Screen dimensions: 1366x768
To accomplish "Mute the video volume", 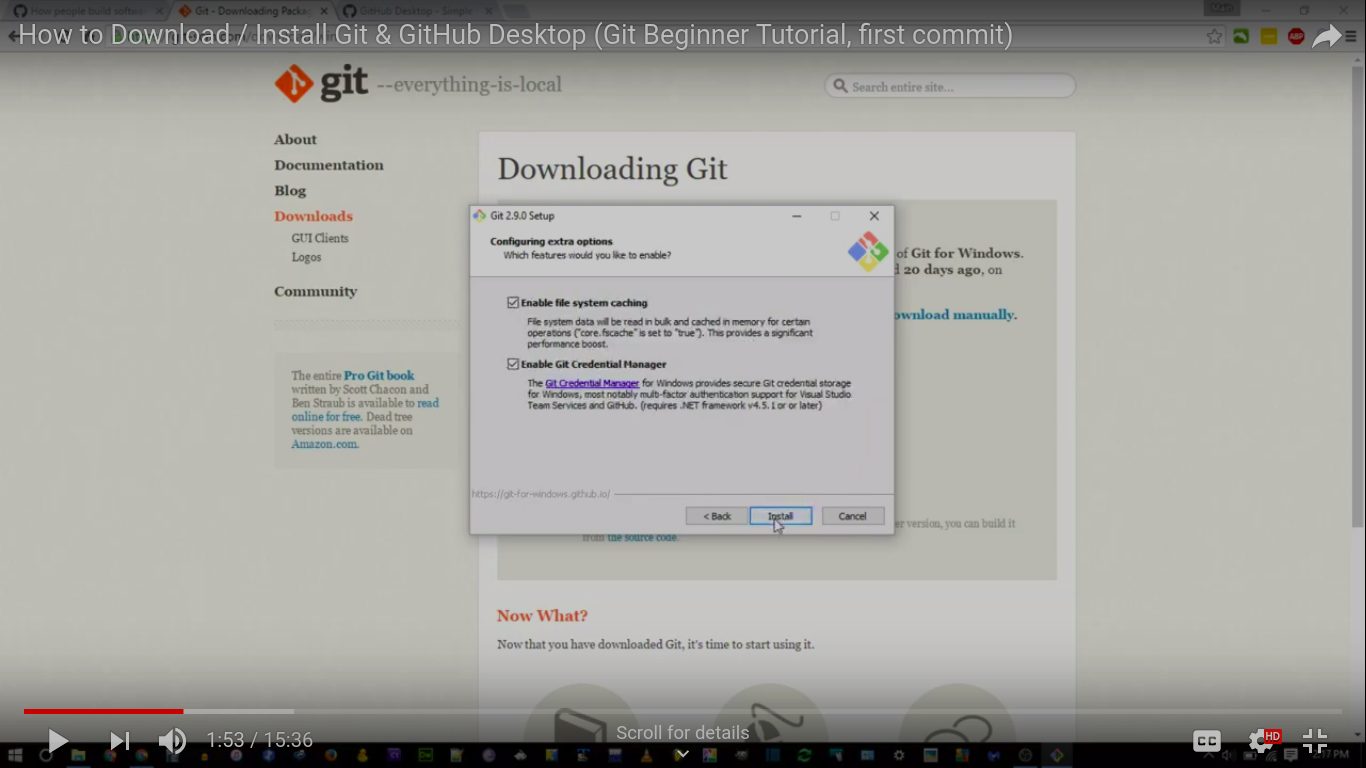I will coord(172,740).
